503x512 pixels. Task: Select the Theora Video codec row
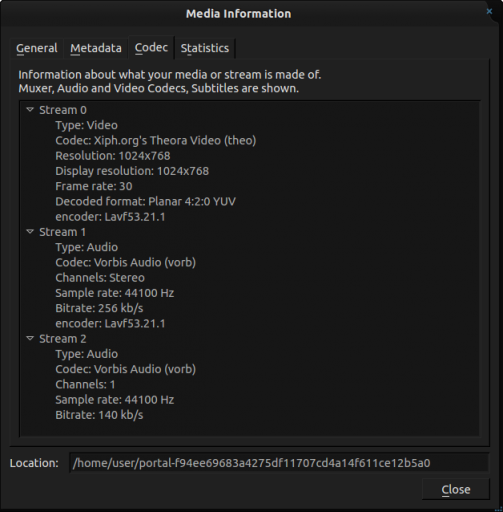pos(156,140)
